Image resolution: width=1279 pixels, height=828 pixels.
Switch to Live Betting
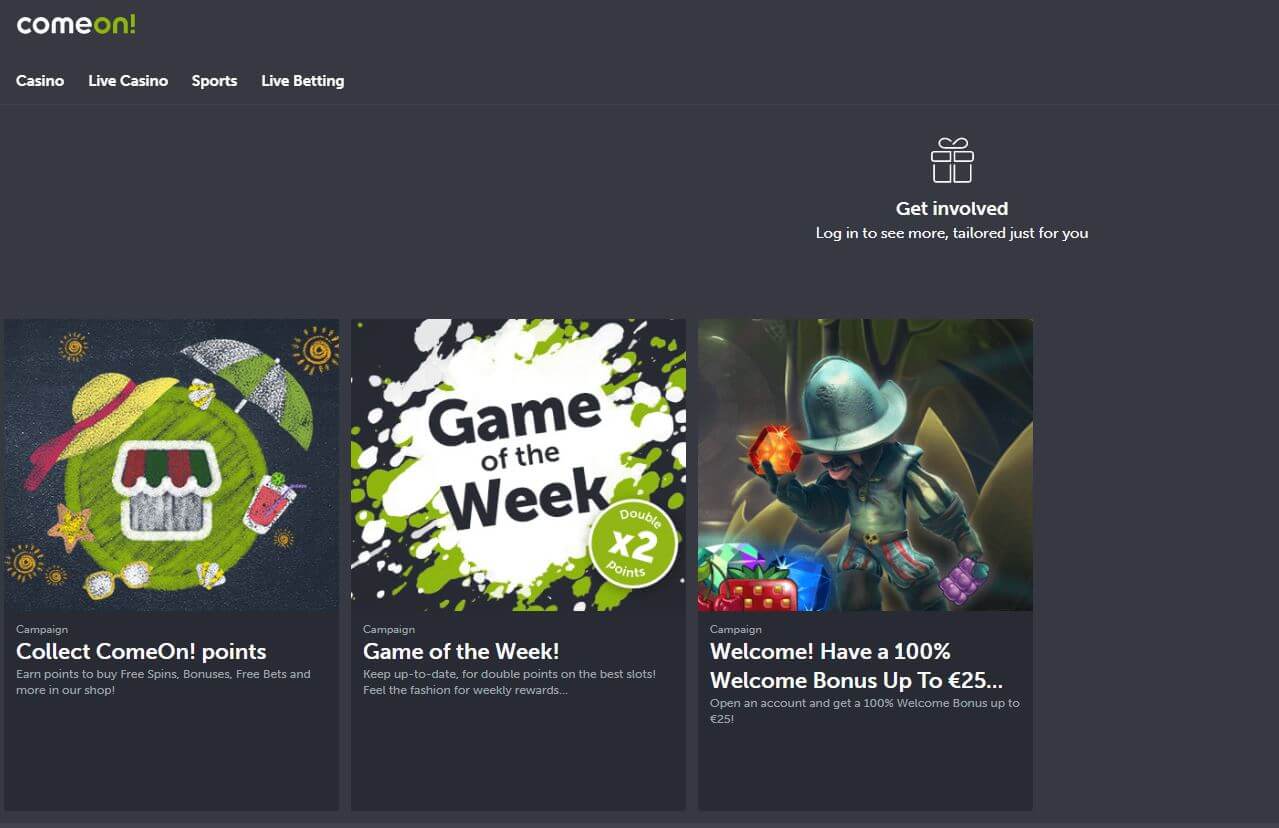click(303, 81)
